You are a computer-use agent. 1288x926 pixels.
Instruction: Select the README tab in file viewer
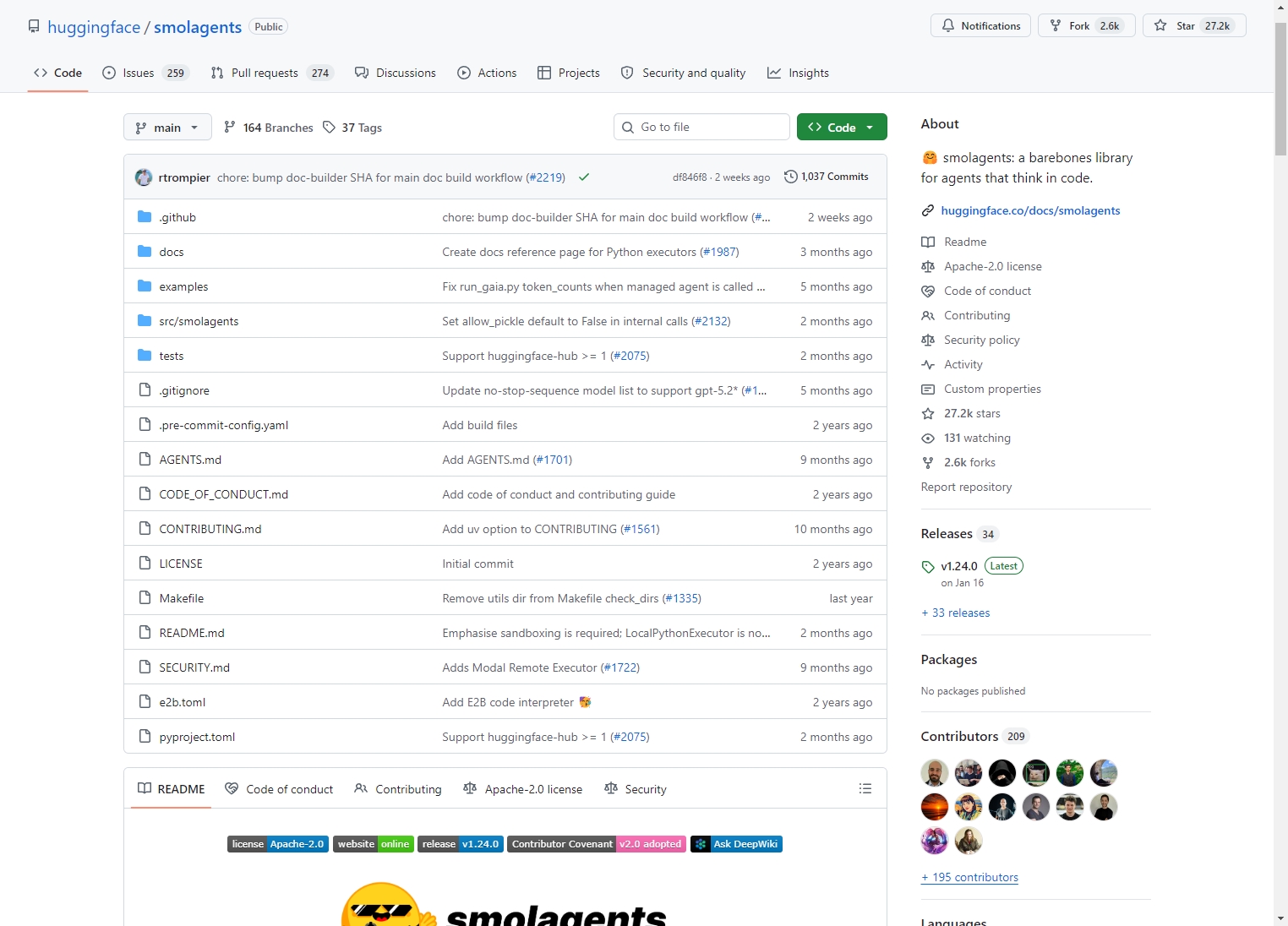(x=172, y=788)
